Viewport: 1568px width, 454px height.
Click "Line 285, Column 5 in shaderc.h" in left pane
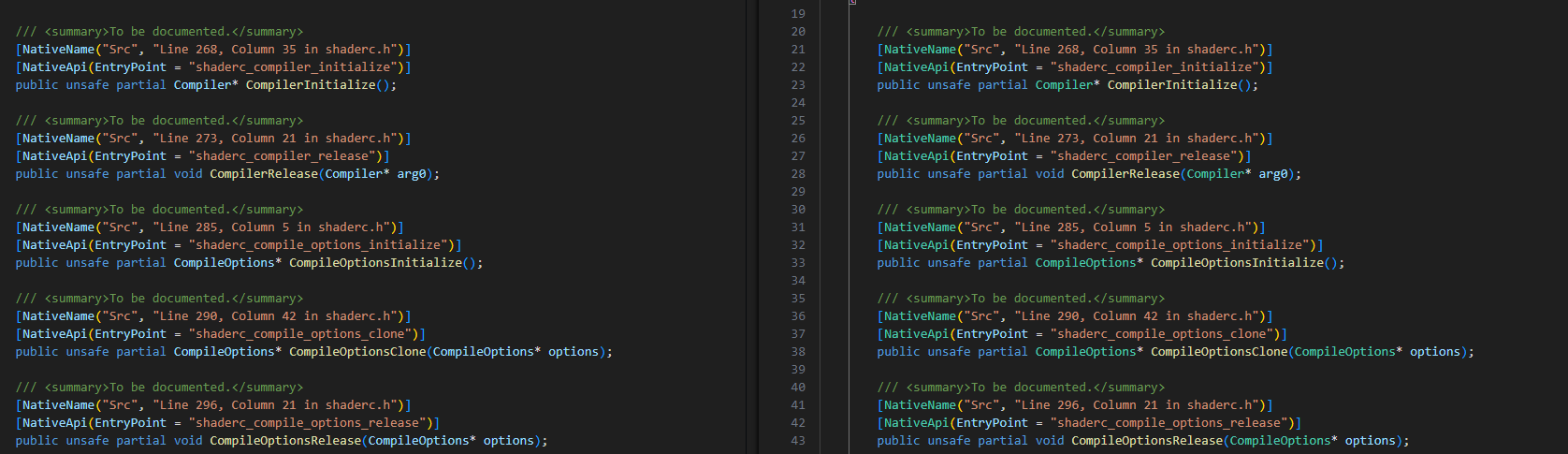click(x=271, y=227)
